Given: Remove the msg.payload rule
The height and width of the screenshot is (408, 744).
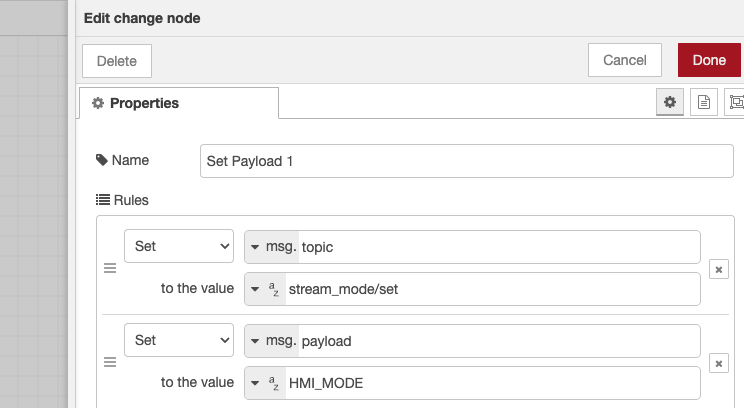Looking at the screenshot, I should click(x=718, y=364).
